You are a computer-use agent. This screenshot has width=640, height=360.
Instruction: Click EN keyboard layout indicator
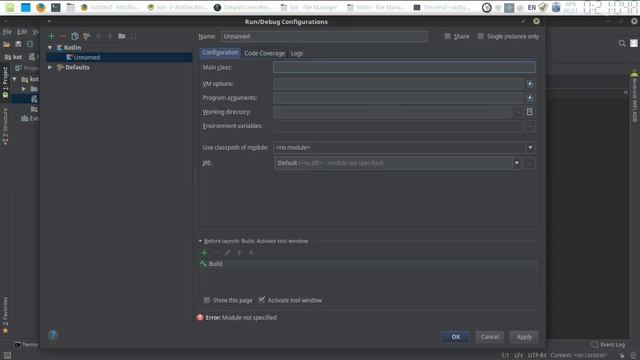[x=531, y=7]
